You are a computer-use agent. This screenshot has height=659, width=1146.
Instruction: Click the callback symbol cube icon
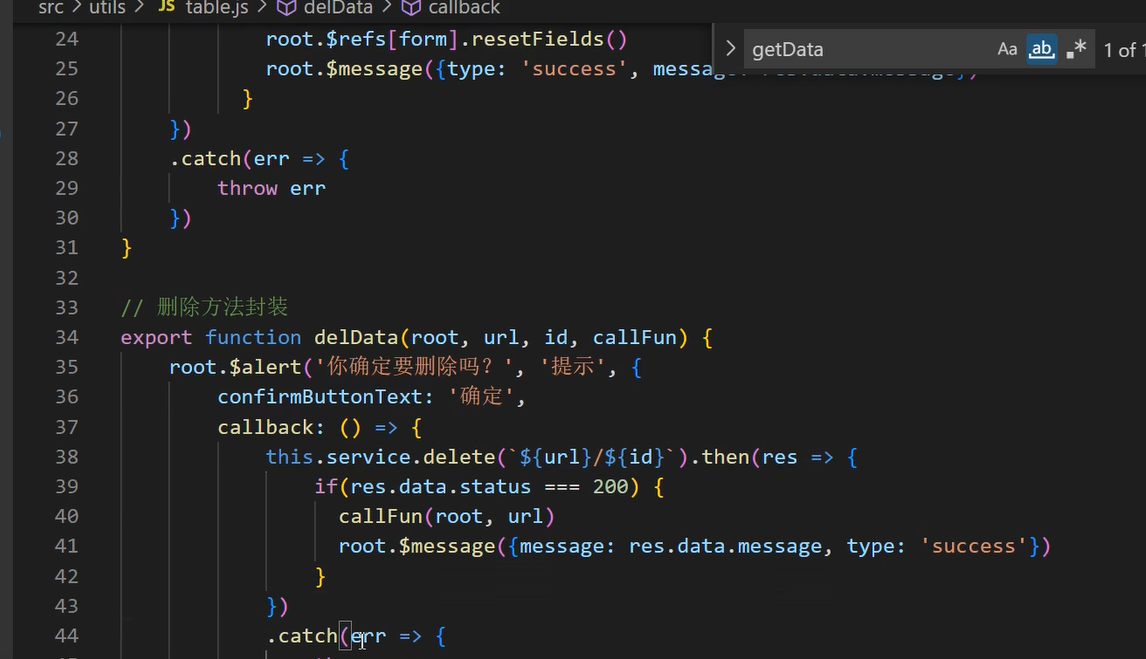pyautogui.click(x=411, y=8)
